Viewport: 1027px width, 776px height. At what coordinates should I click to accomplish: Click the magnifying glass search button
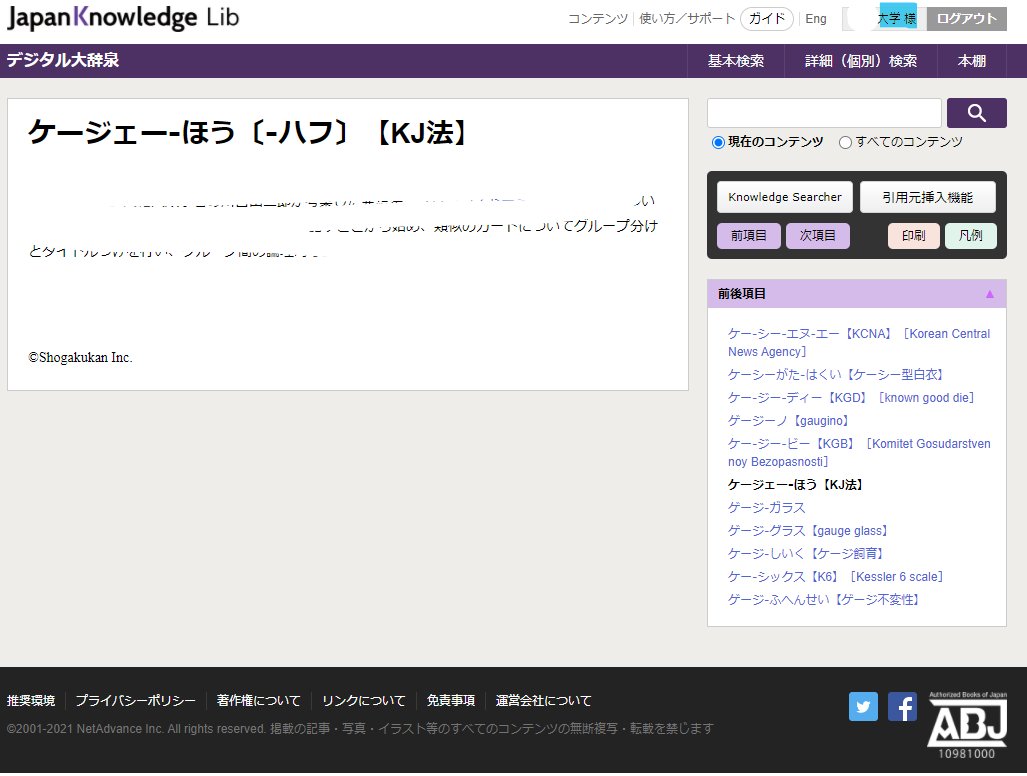(x=976, y=113)
